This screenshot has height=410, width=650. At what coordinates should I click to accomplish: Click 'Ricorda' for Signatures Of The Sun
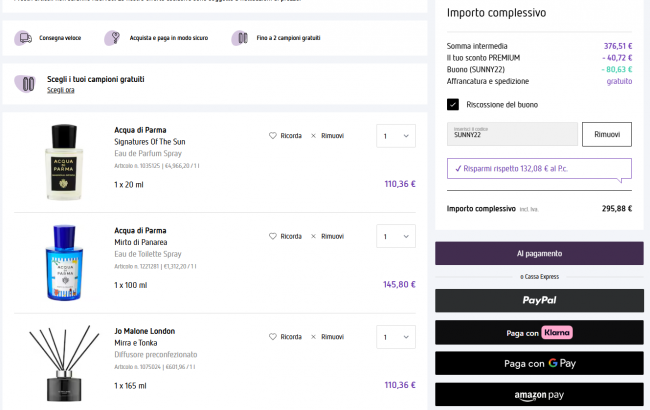291,136
